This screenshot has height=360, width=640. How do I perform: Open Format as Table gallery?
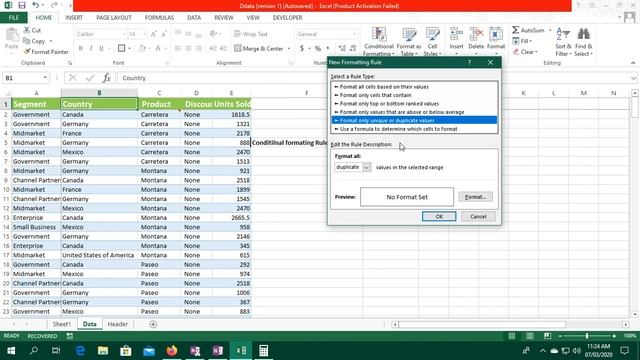(409, 42)
